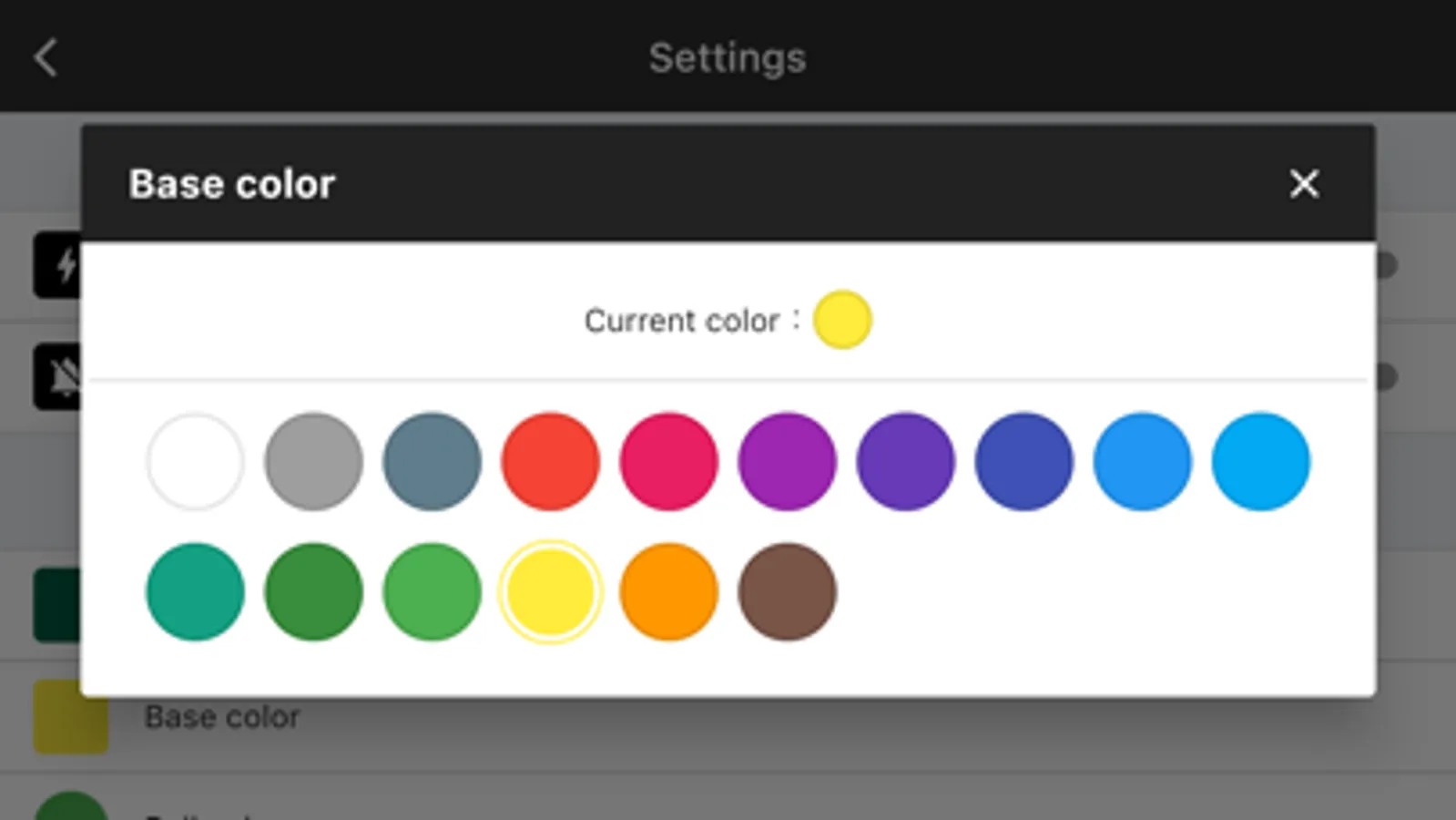Click the current color yellow indicator
Viewport: 1456px width, 820px height.
[x=842, y=320]
